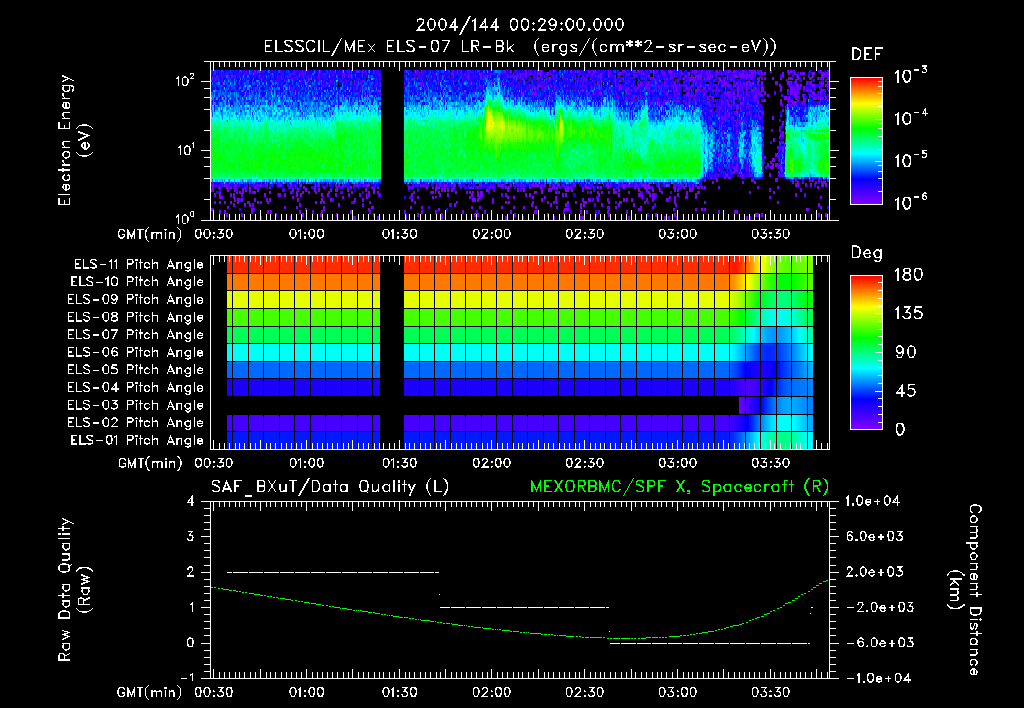The image size is (1024, 708).
Task: Select the 'ELS-05 Pitch Angle' row label
Action: pyautogui.click(x=136, y=370)
